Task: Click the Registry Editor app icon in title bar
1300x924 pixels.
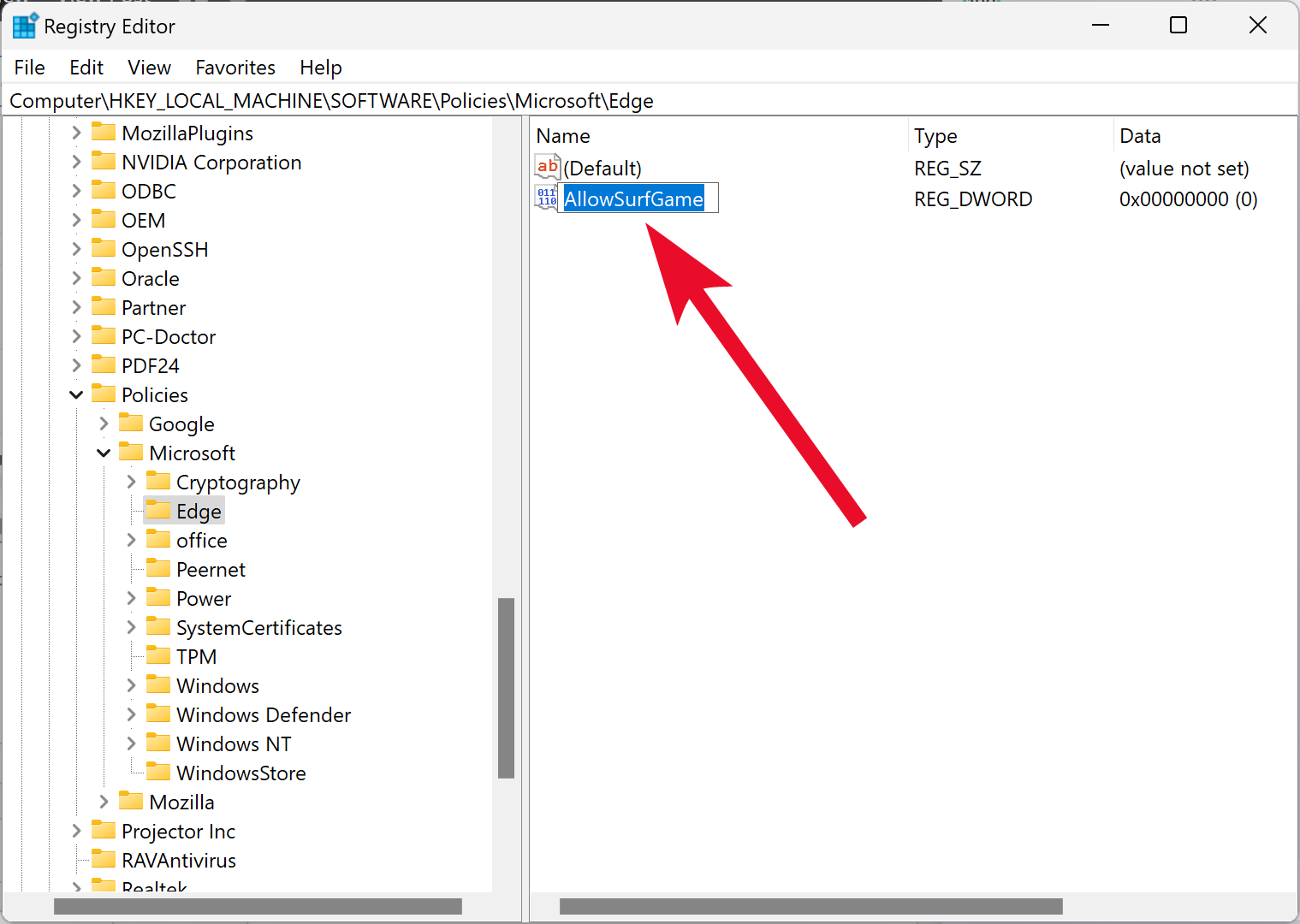Action: (x=25, y=26)
